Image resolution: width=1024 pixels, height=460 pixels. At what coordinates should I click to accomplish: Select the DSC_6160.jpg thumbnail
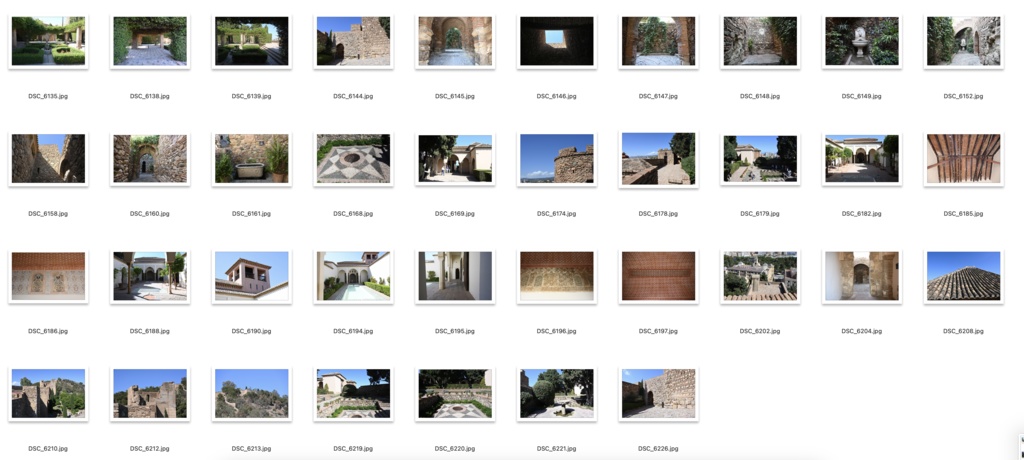click(150, 159)
